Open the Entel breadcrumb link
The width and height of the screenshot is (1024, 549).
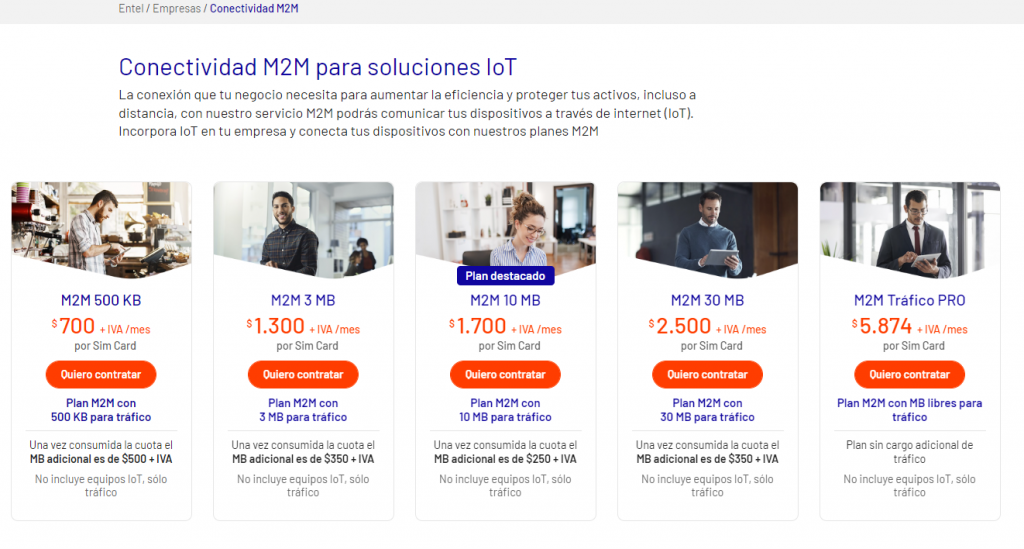(131, 8)
